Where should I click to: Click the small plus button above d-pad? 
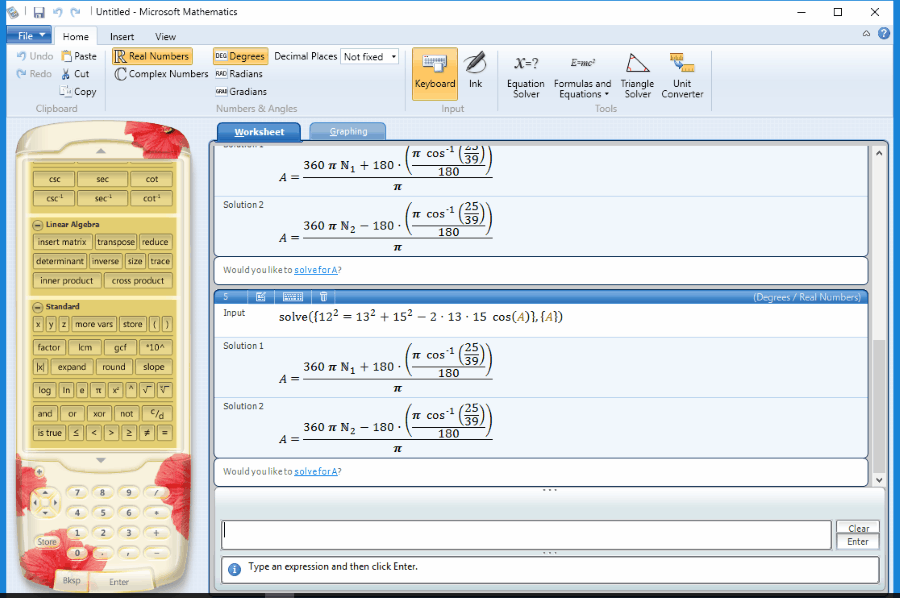[39, 472]
